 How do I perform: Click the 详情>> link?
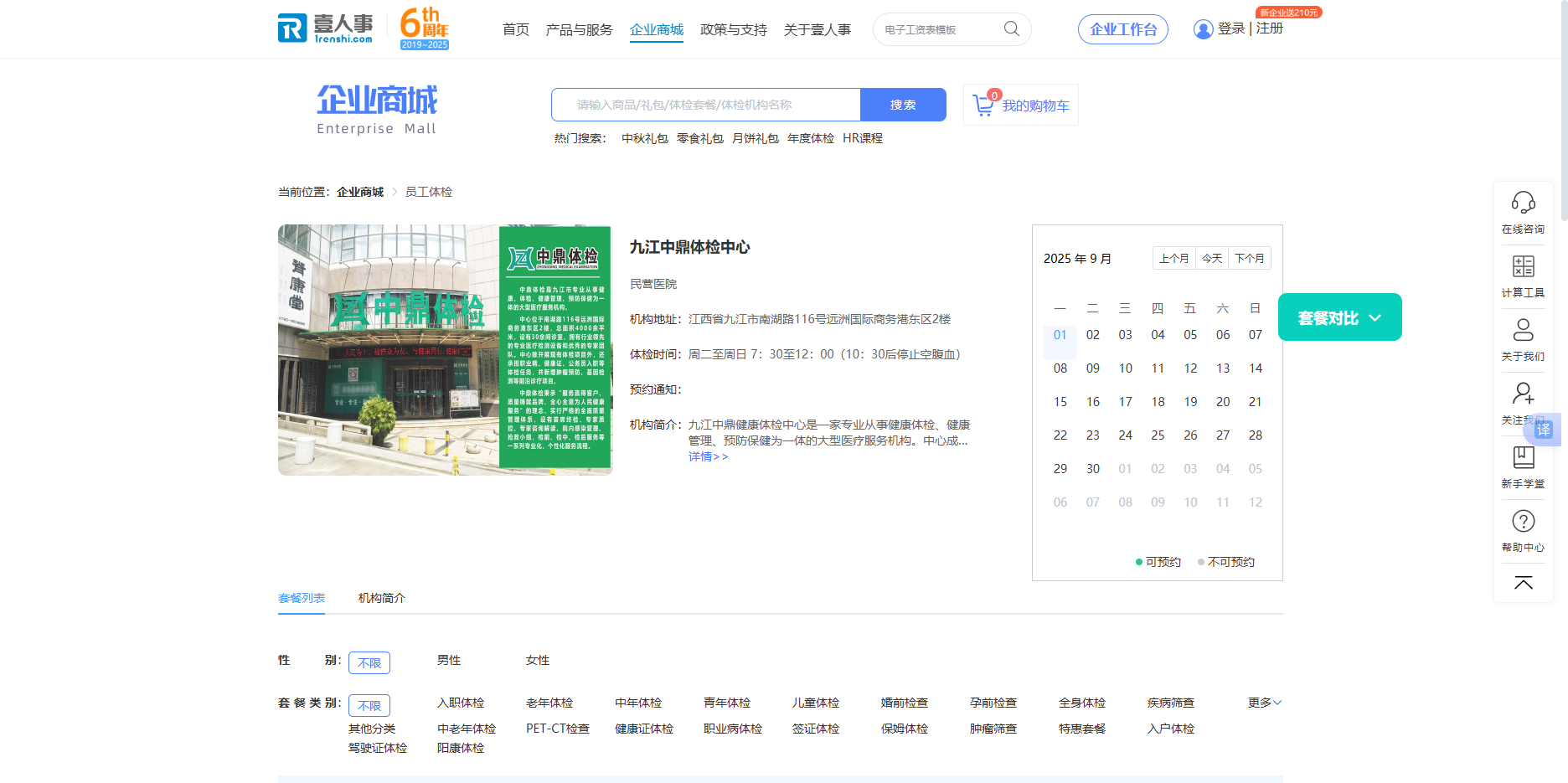708,456
